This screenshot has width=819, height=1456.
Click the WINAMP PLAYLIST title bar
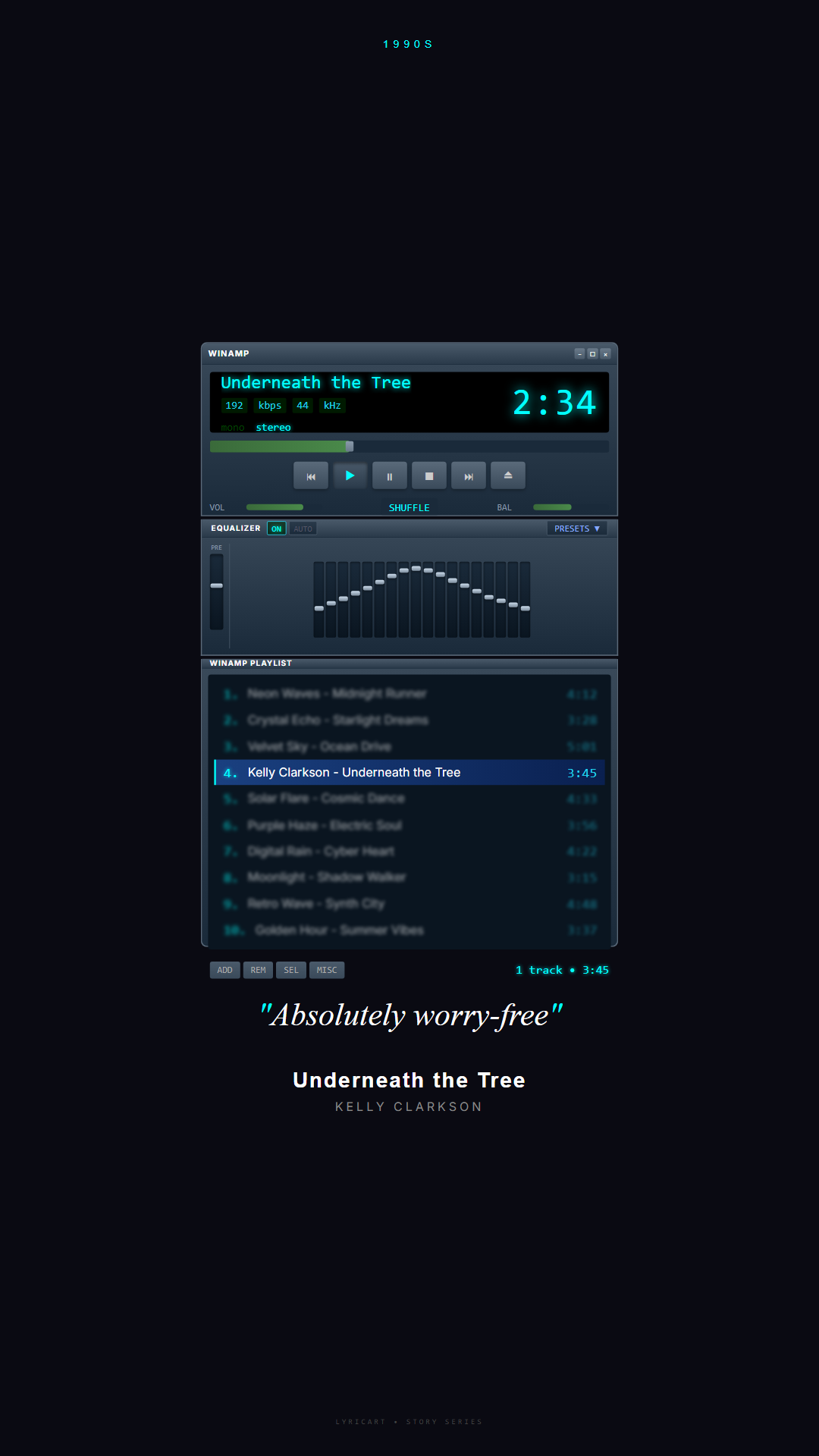pos(409,664)
